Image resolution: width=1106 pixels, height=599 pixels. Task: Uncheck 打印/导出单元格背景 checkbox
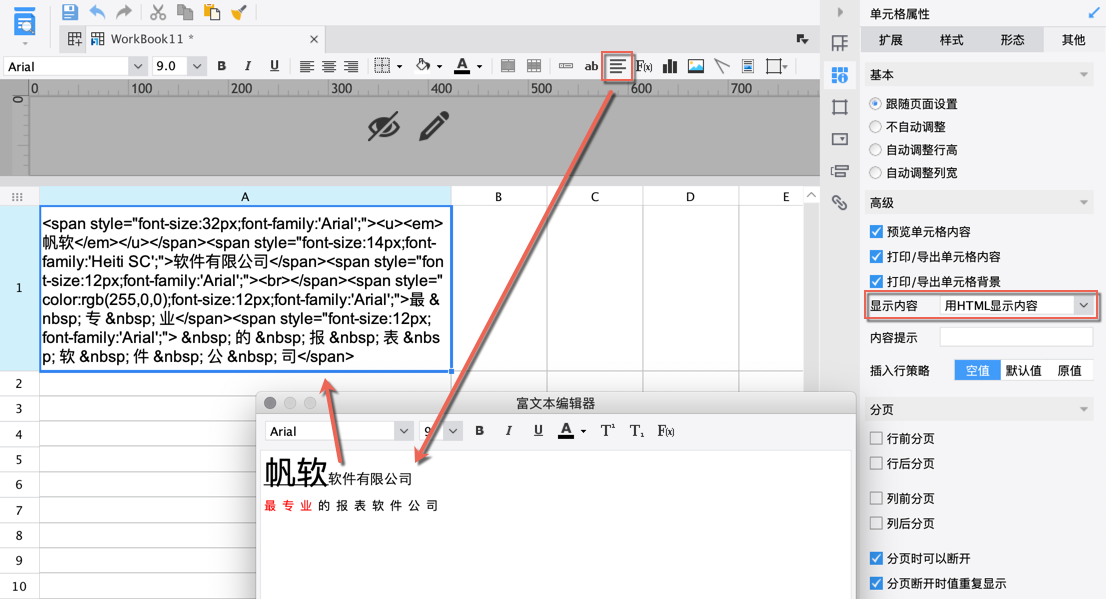pos(876,282)
